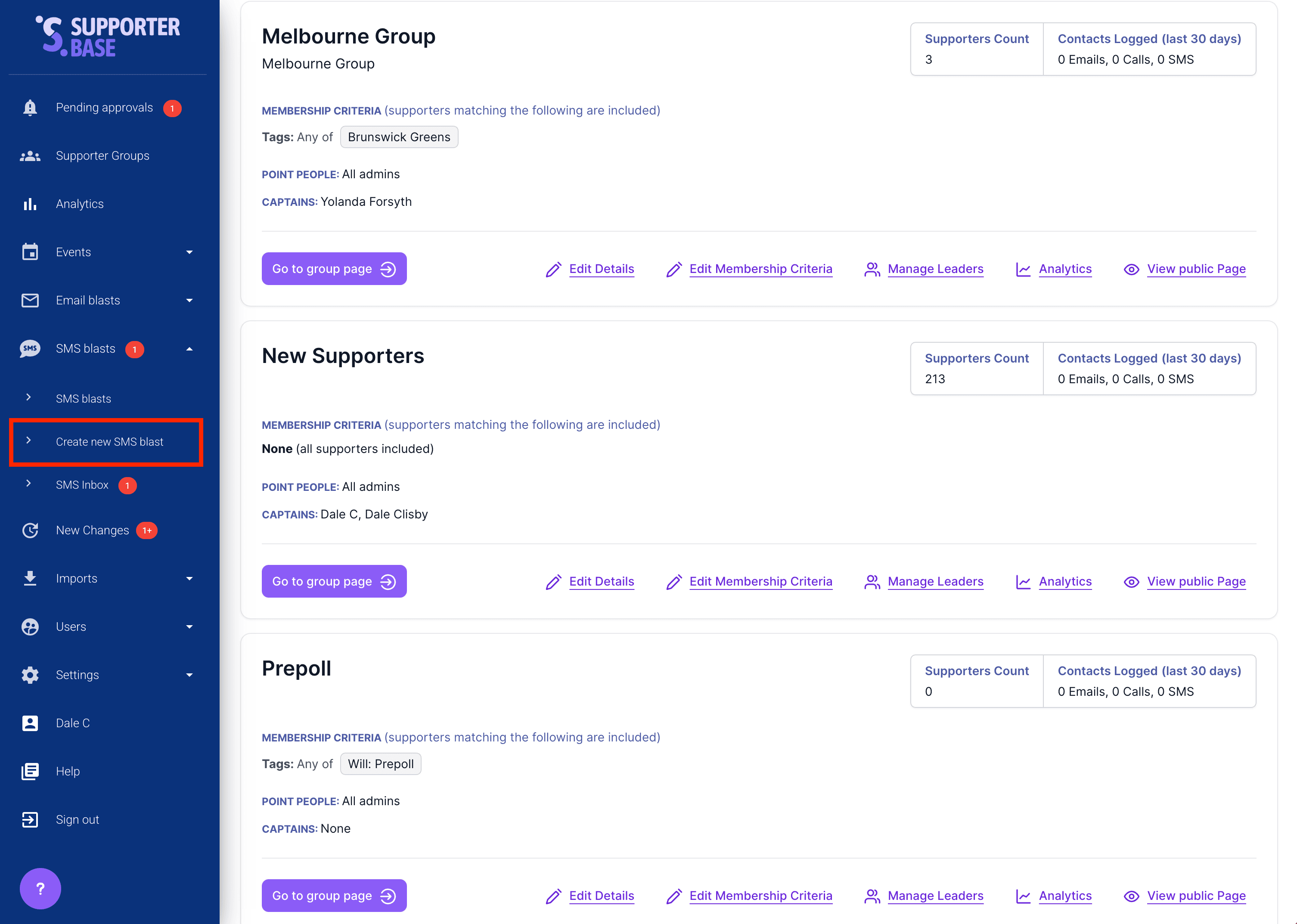Open the purple question mark help bubble
The width and height of the screenshot is (1297, 924).
coord(40,889)
